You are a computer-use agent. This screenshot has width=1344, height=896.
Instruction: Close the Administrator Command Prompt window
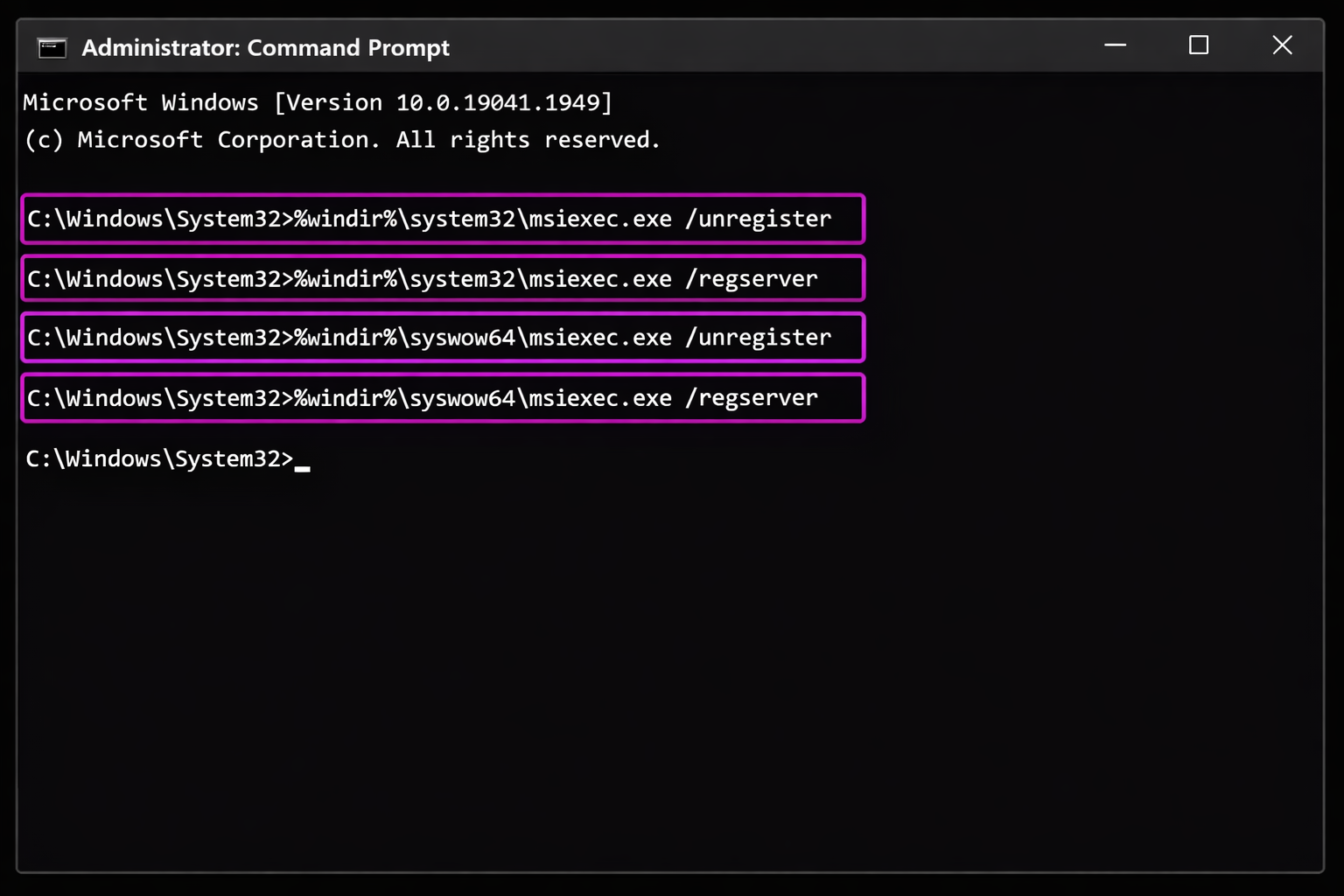point(1282,45)
